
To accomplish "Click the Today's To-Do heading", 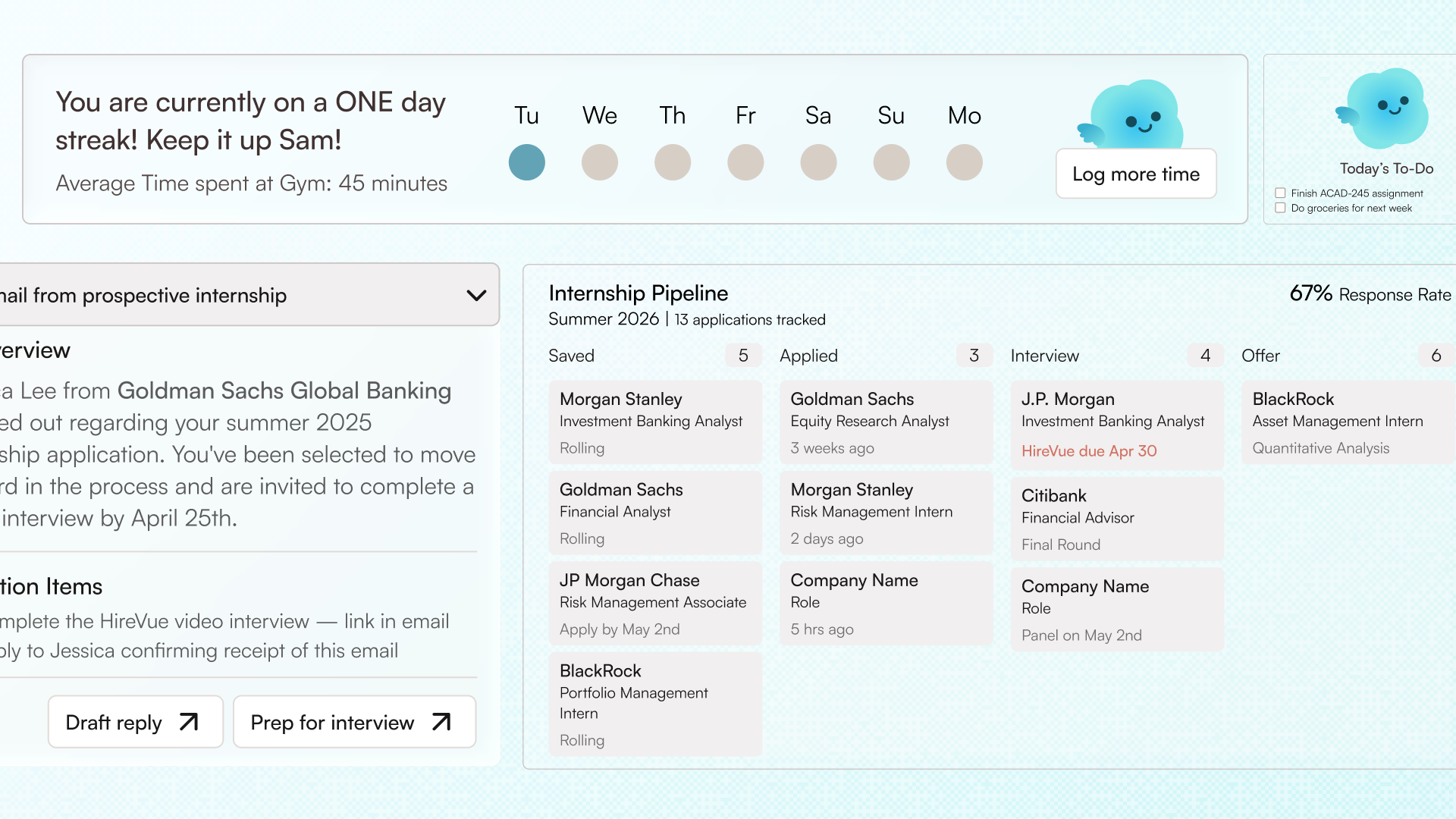I will click(1386, 168).
